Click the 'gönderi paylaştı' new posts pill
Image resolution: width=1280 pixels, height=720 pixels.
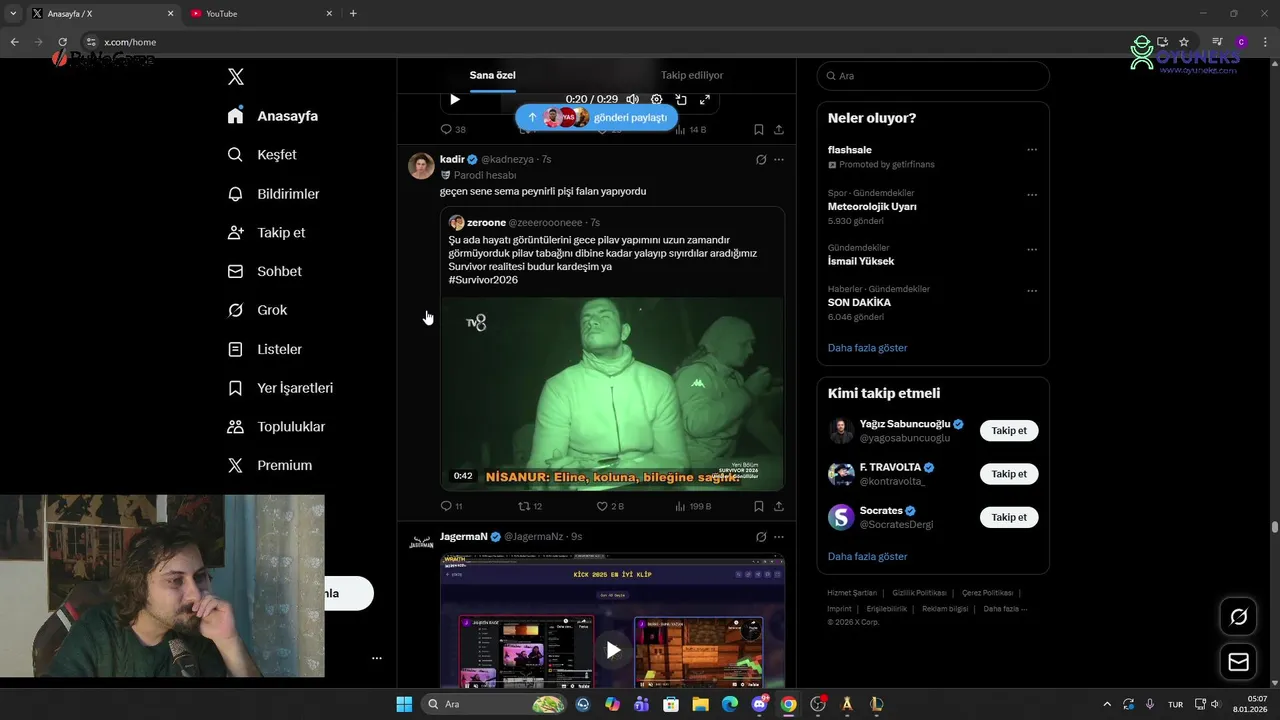[597, 117]
